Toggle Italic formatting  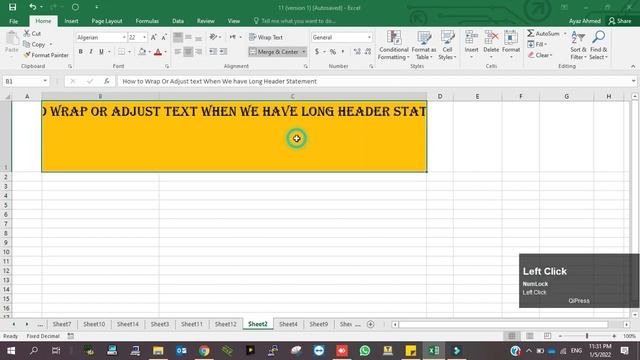tap(91, 52)
